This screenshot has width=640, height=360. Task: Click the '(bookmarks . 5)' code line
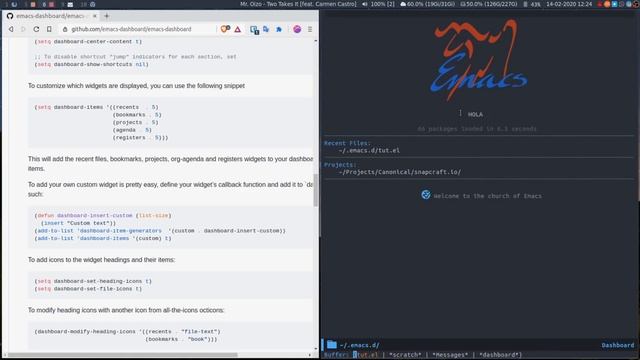[x=137, y=115]
